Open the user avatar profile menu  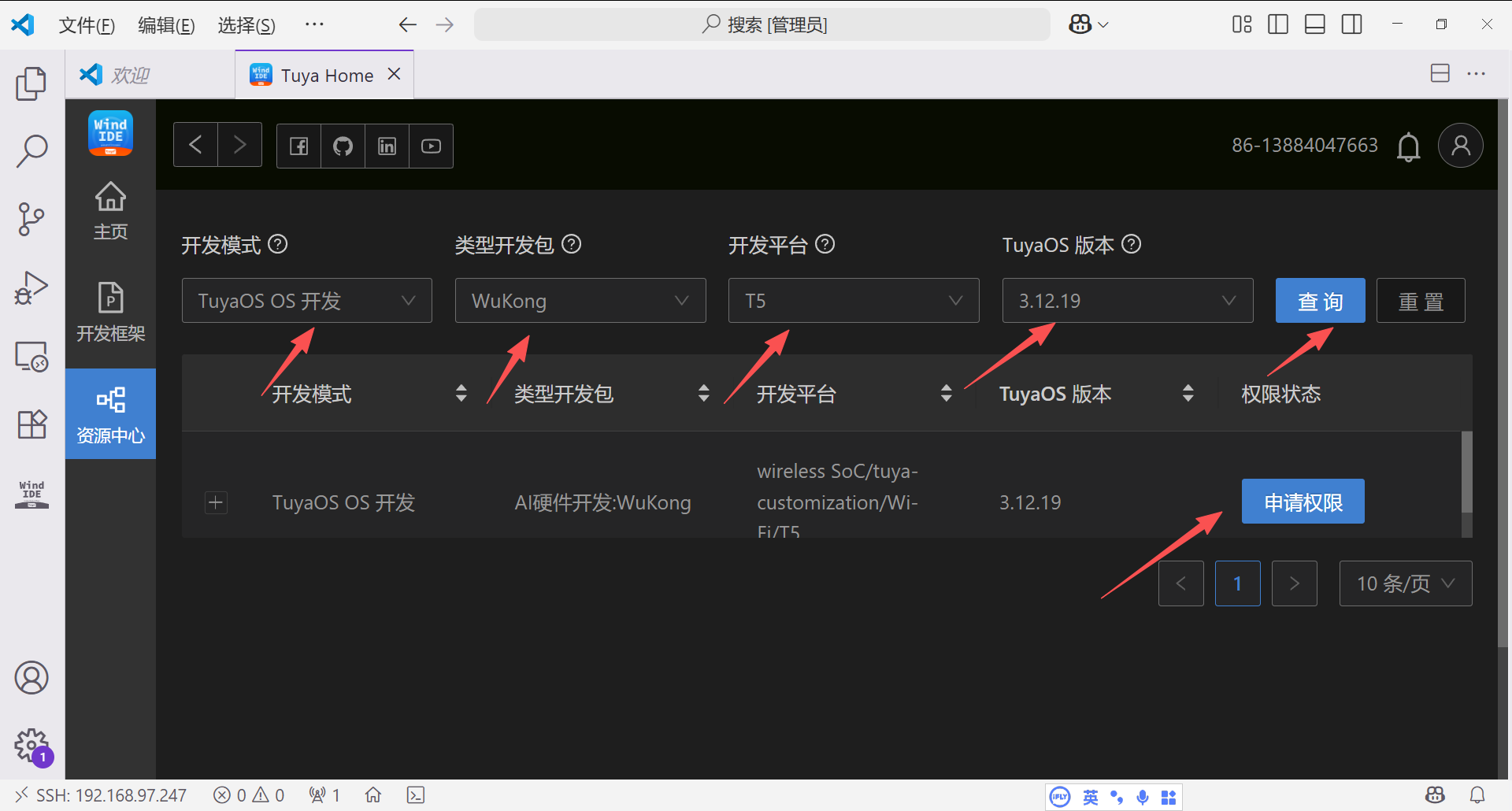point(1460,146)
